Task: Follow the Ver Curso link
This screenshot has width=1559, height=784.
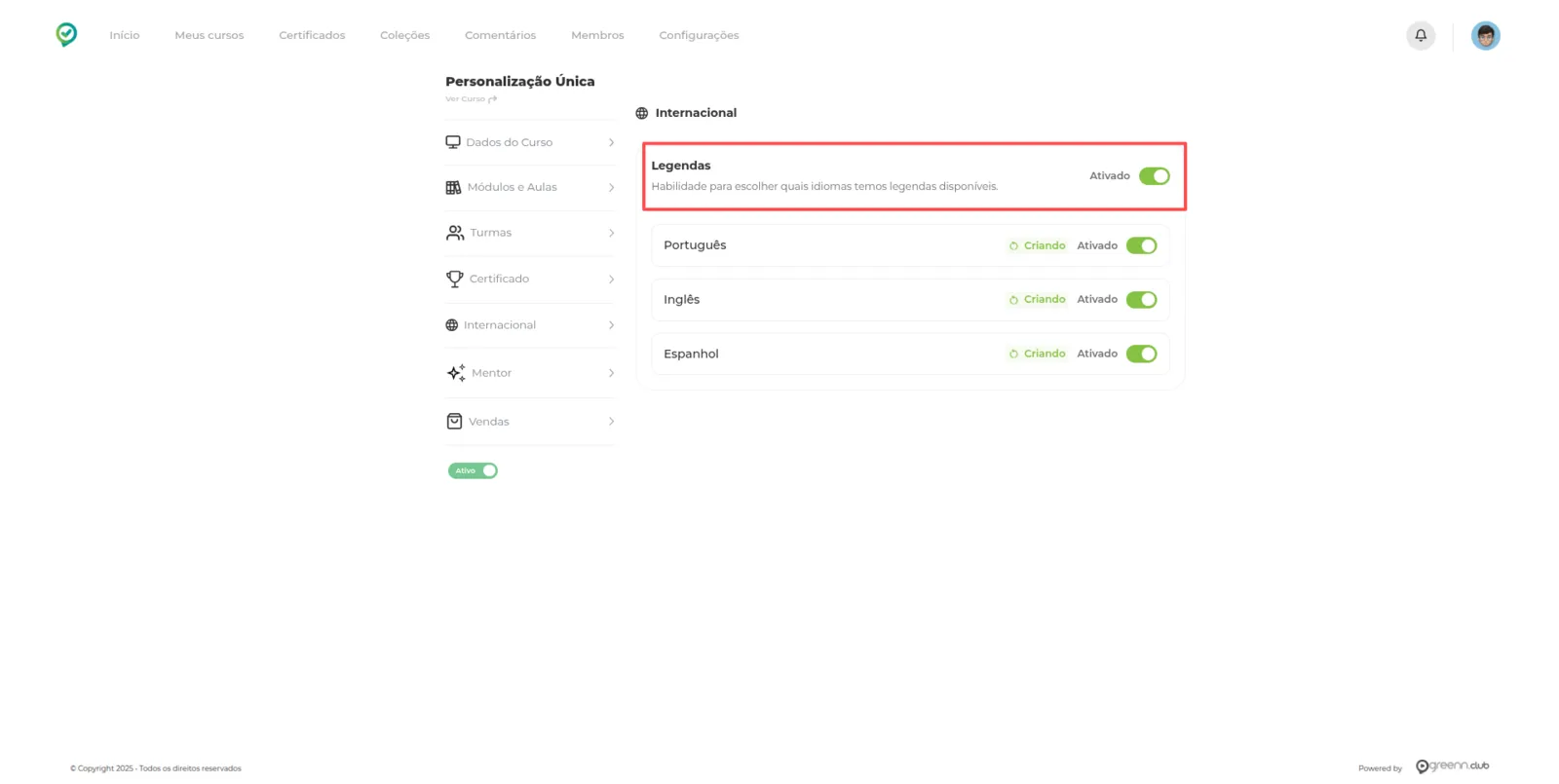Action: [x=465, y=99]
